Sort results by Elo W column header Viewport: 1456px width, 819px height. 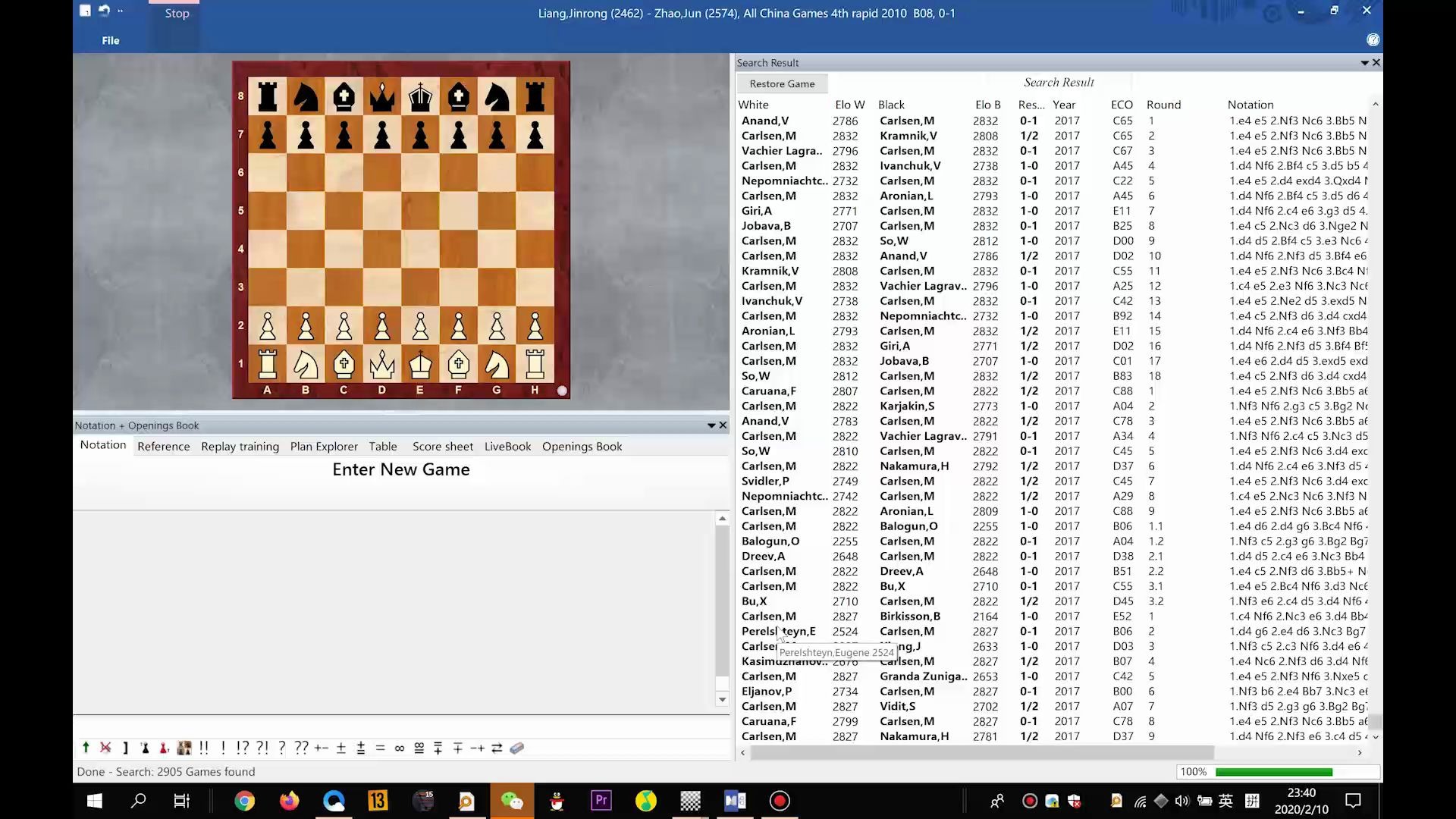click(849, 105)
